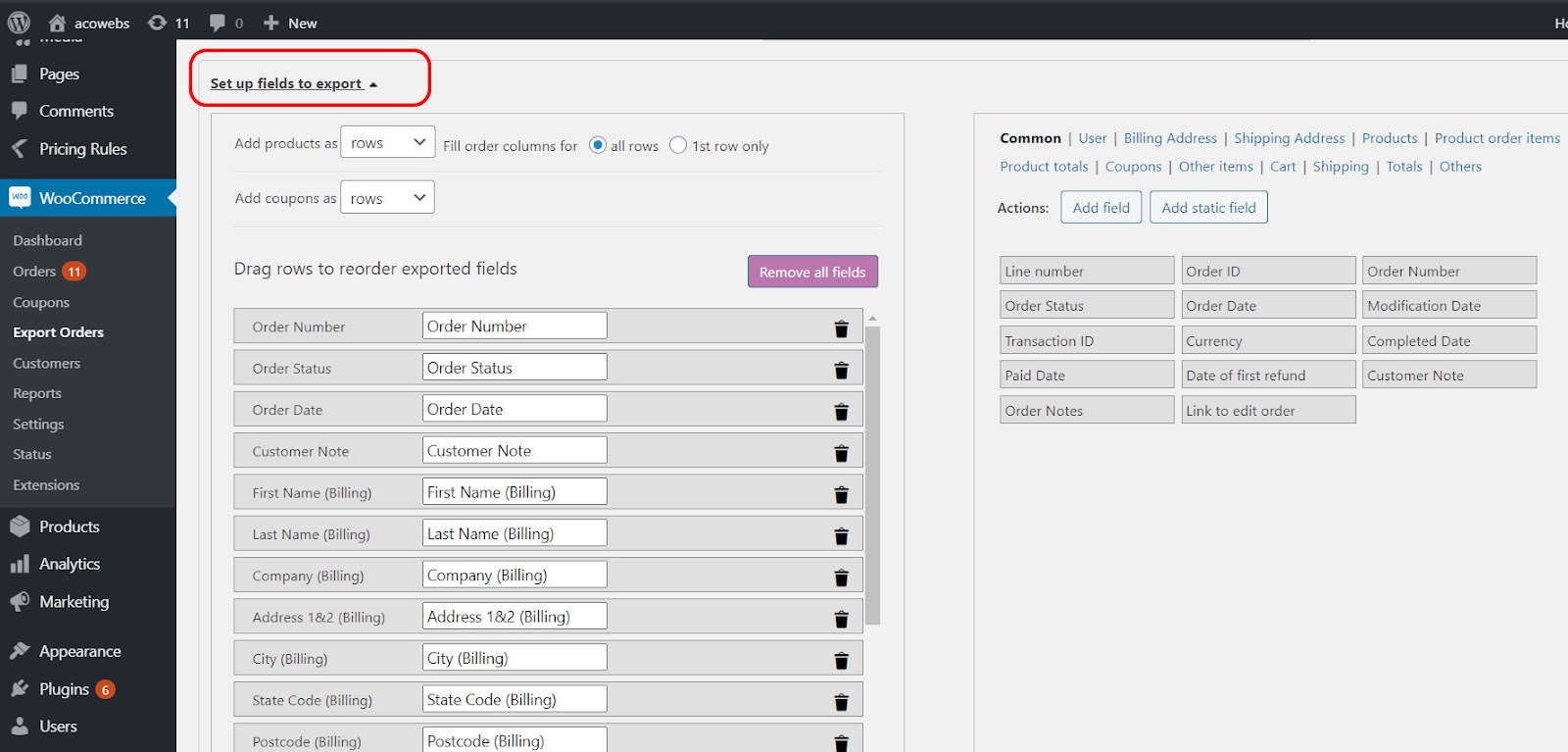The image size is (1568, 752).
Task: Click the Pages sidebar icon
Action: click(x=20, y=74)
